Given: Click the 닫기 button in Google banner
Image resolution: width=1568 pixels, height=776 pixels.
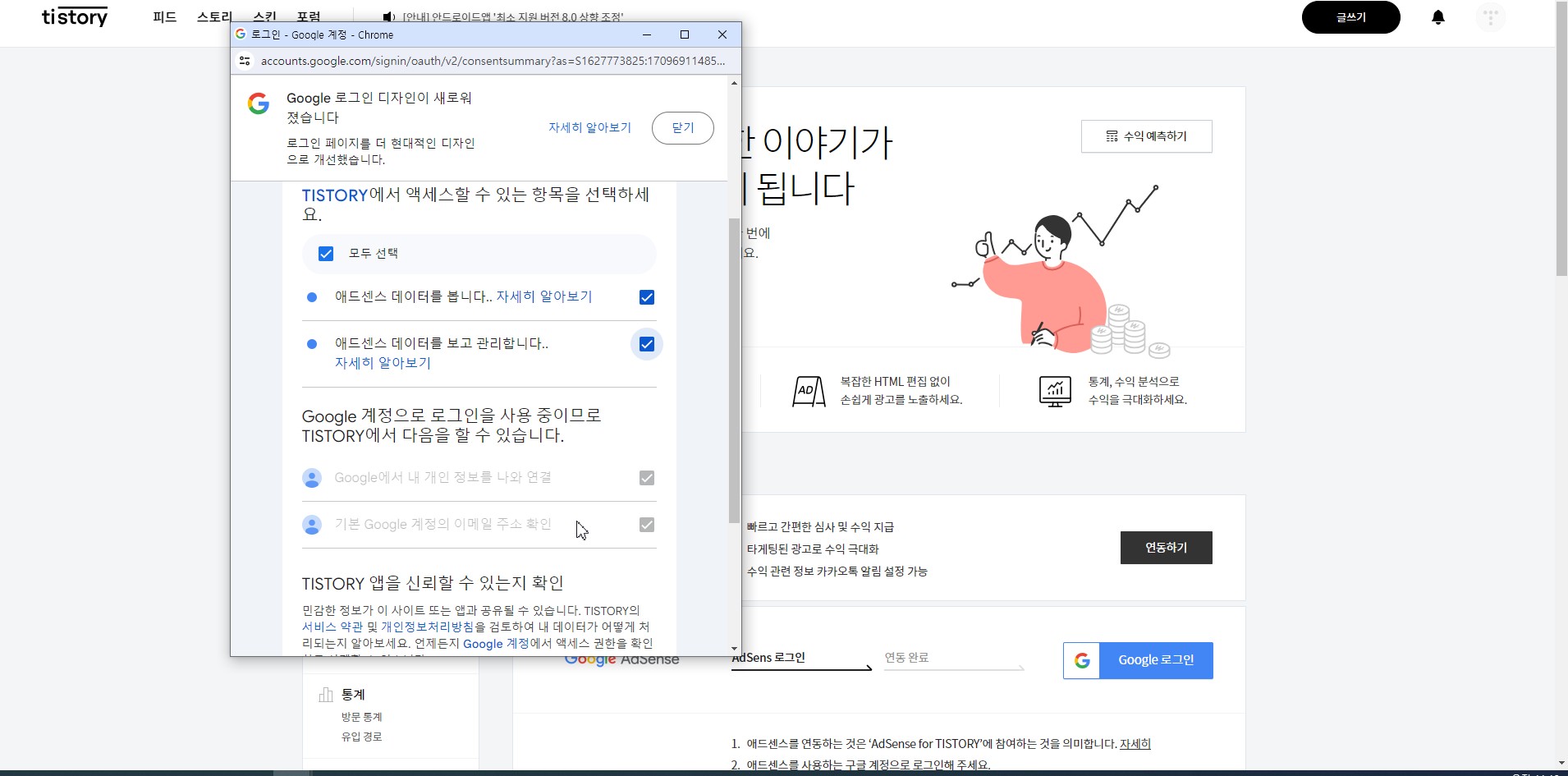Looking at the screenshot, I should (x=683, y=128).
